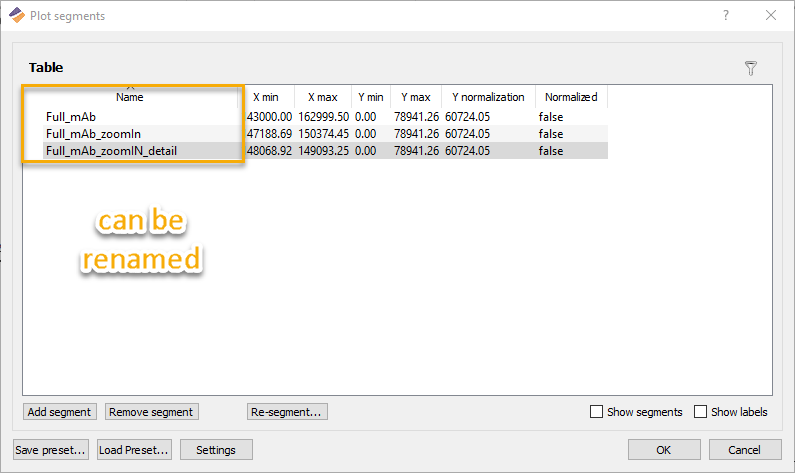Click the Add segment button
Screen dimensions: 795x473
pos(59,412)
